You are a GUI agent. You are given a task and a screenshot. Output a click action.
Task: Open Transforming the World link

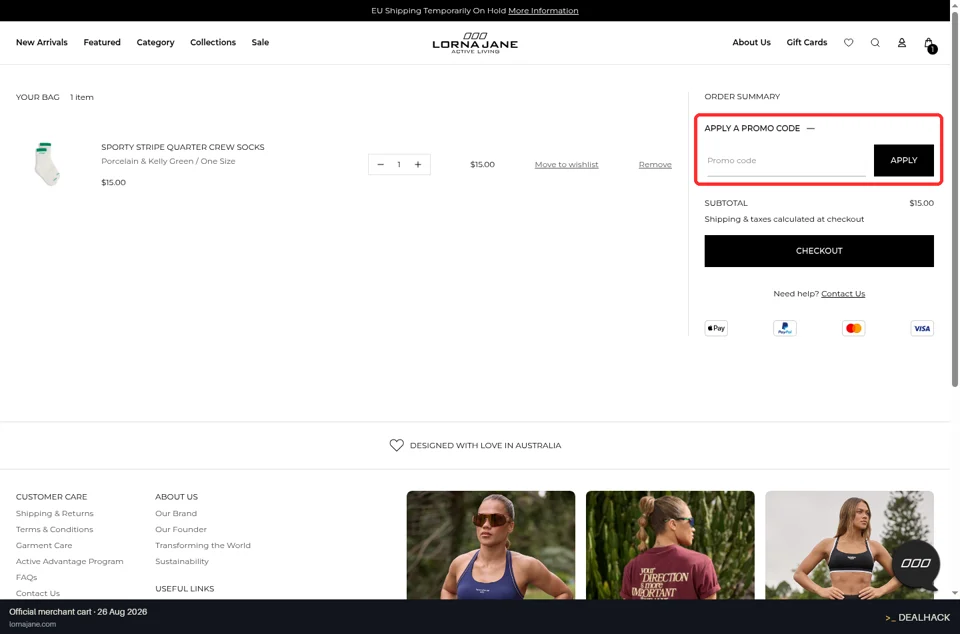tap(203, 545)
